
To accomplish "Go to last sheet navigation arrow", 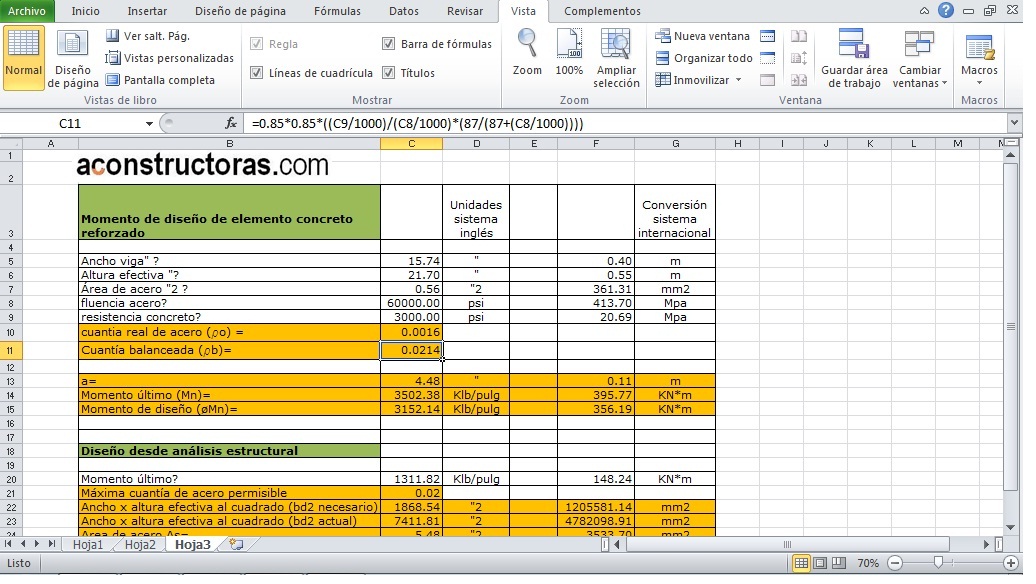I will (50, 544).
